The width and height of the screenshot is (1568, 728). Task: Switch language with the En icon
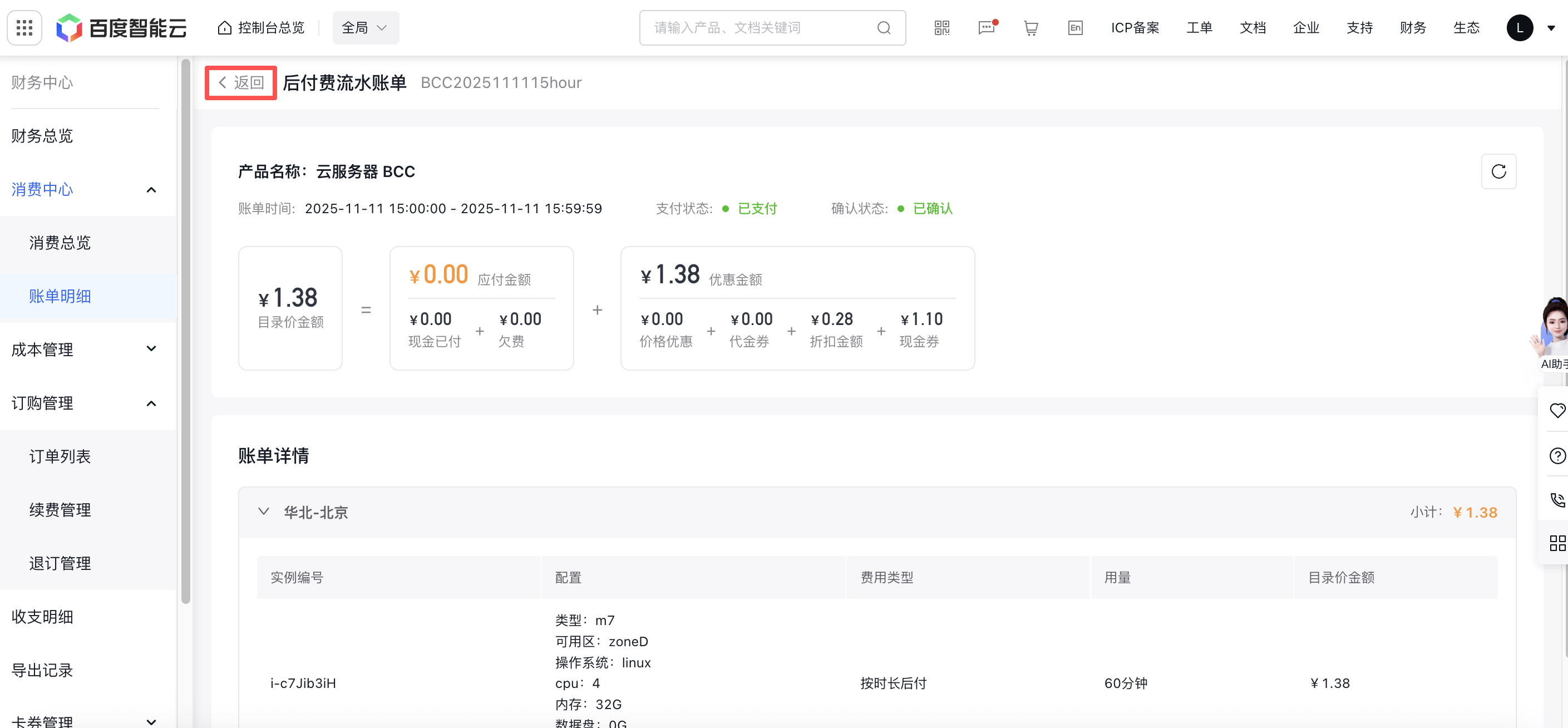tap(1075, 27)
